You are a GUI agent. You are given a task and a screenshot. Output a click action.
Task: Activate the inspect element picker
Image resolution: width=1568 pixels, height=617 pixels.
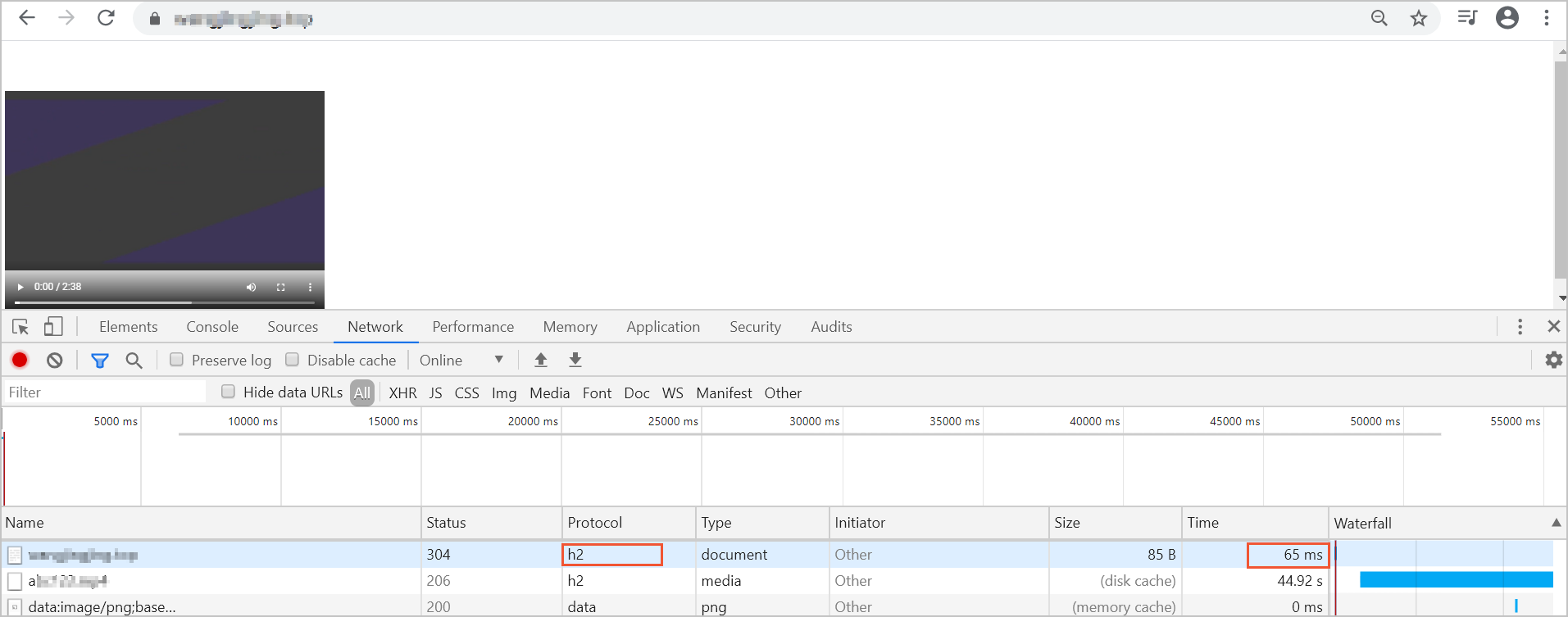pos(20,327)
